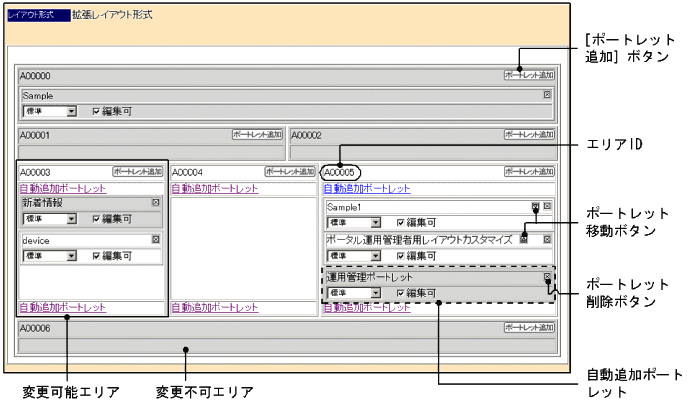Delete the device portlet
688x404 pixels.
pyautogui.click(x=156, y=240)
